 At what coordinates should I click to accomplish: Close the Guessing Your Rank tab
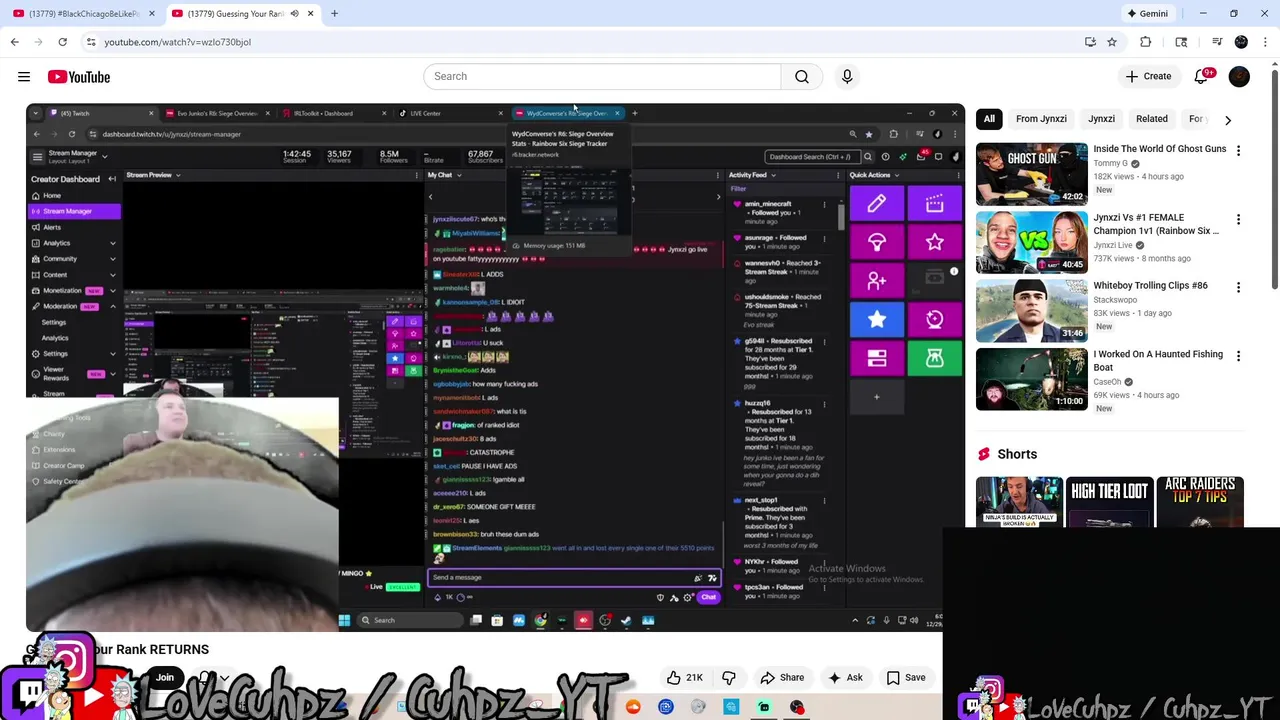pos(310,14)
